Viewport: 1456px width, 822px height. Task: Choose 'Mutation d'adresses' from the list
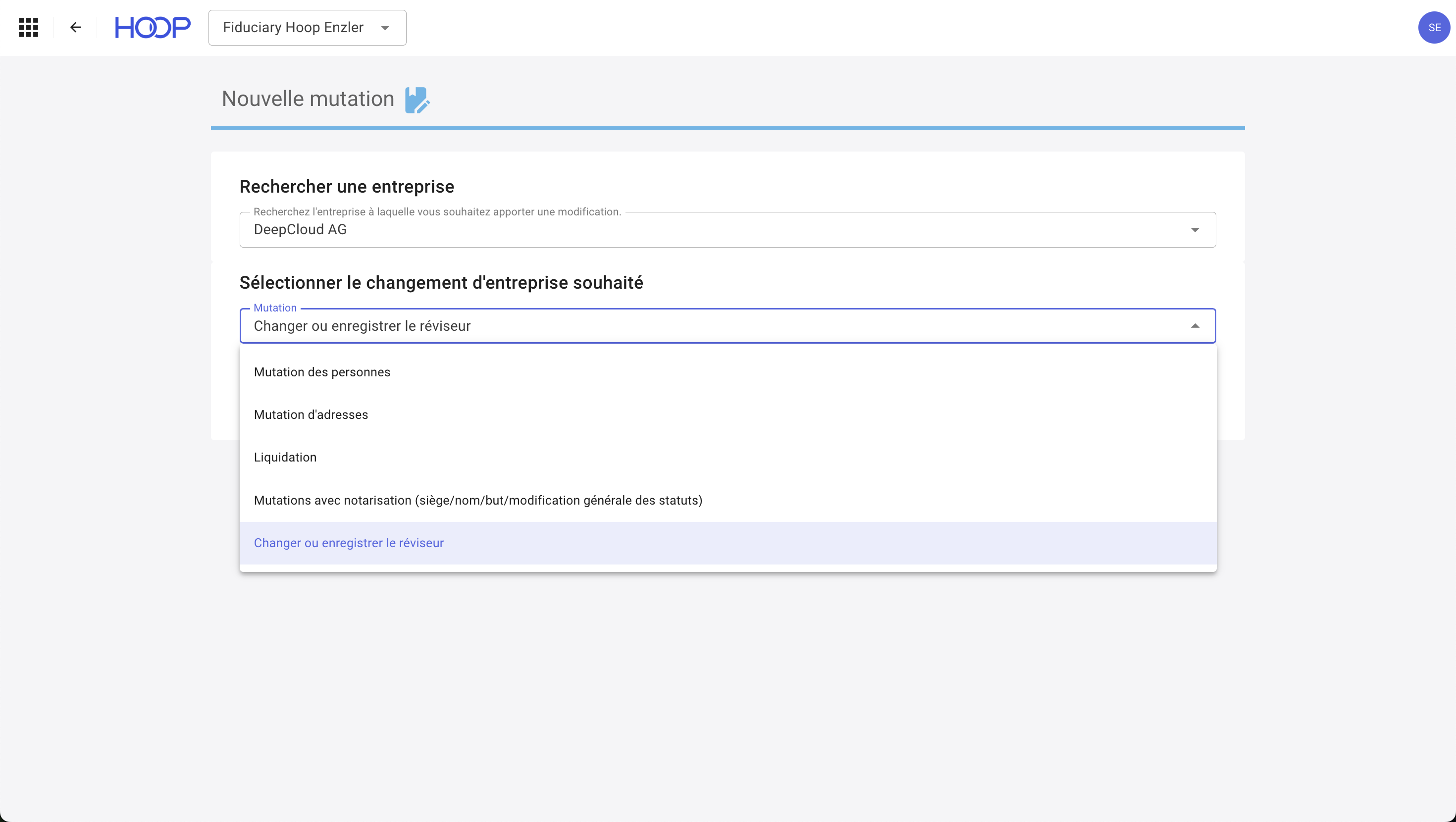[311, 414]
